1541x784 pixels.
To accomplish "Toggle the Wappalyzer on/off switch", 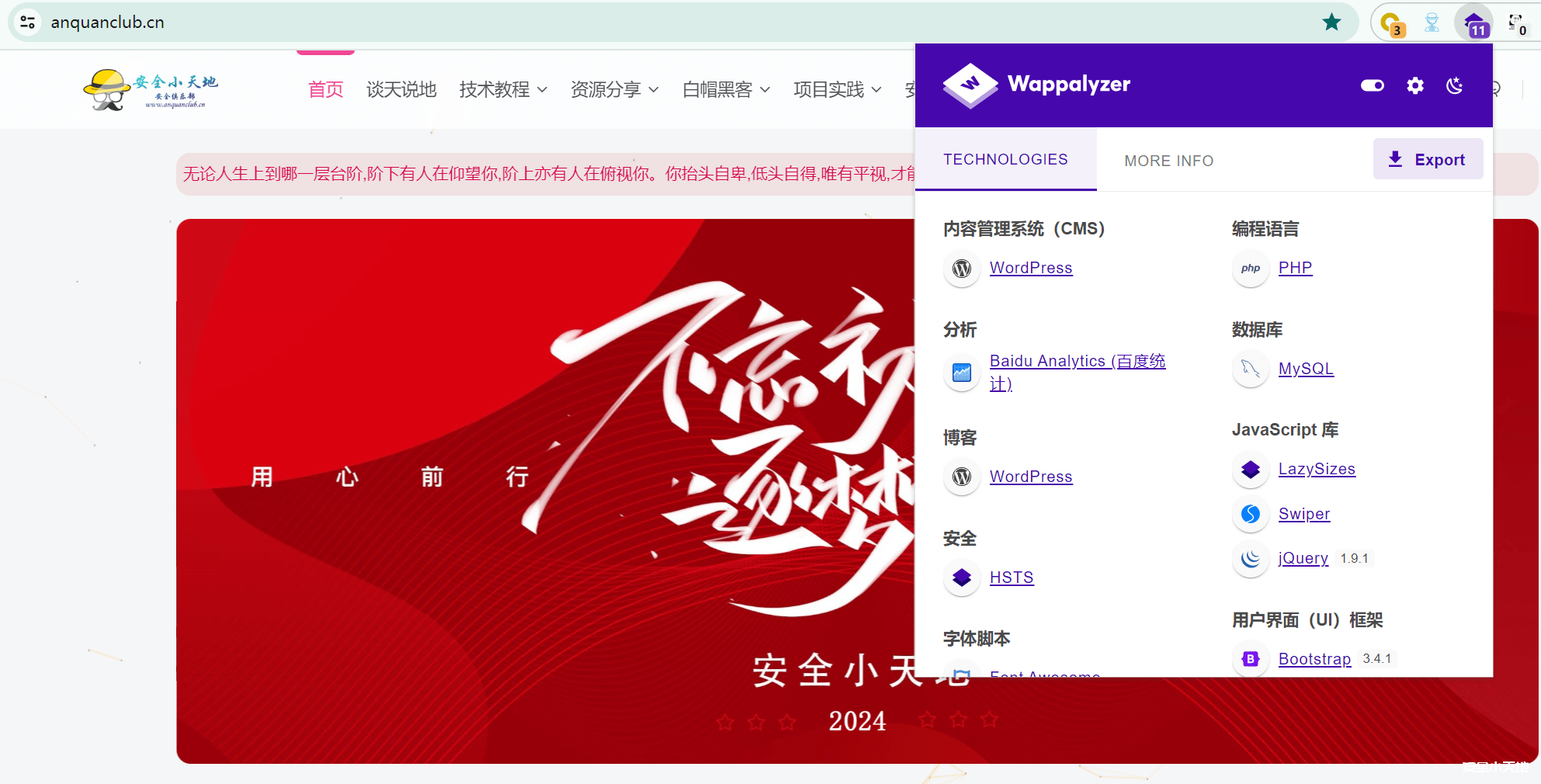I will [x=1372, y=85].
